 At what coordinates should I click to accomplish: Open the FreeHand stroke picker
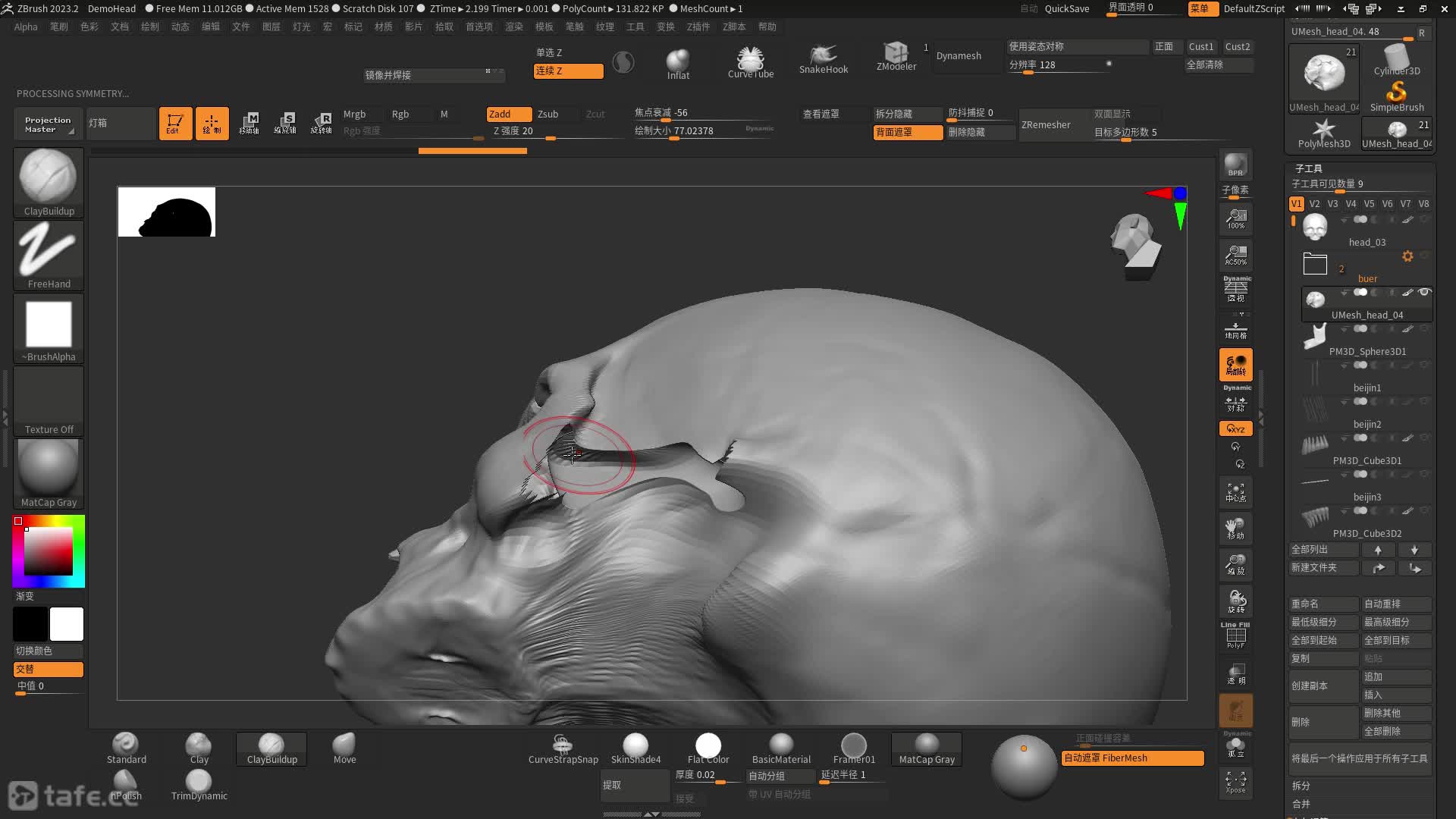pos(49,256)
